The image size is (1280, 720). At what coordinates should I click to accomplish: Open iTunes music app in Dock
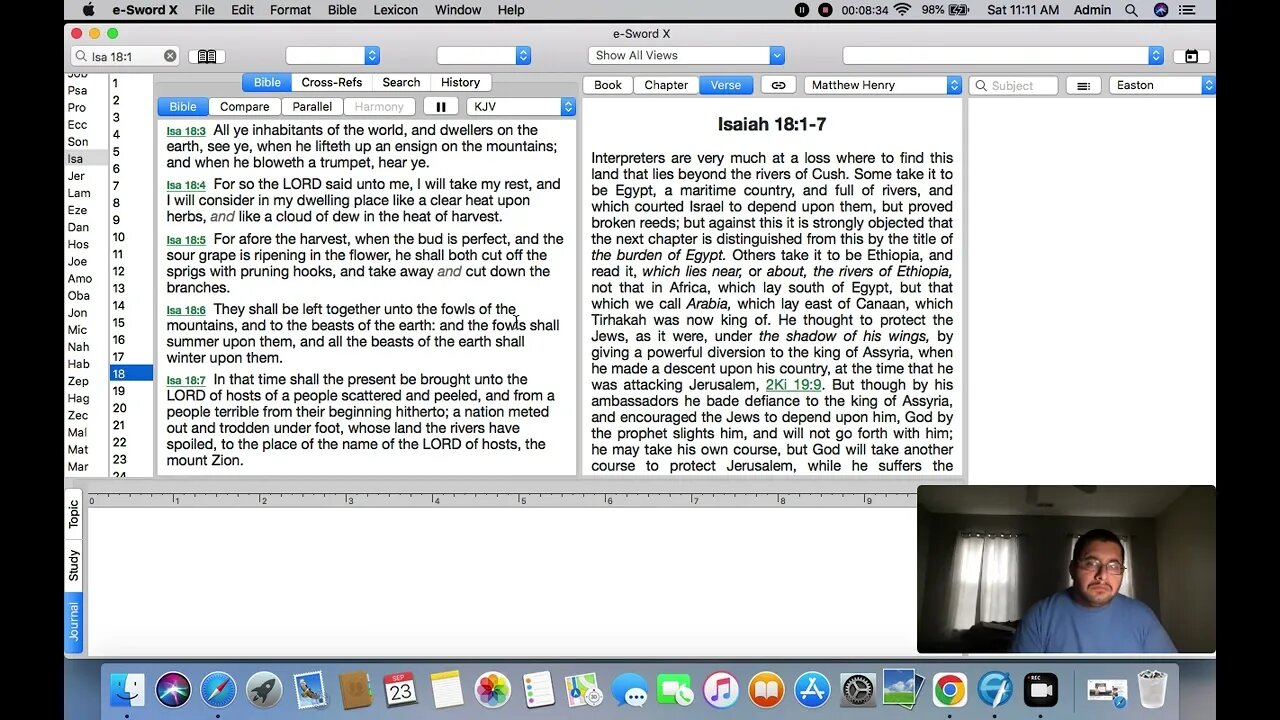pos(720,690)
